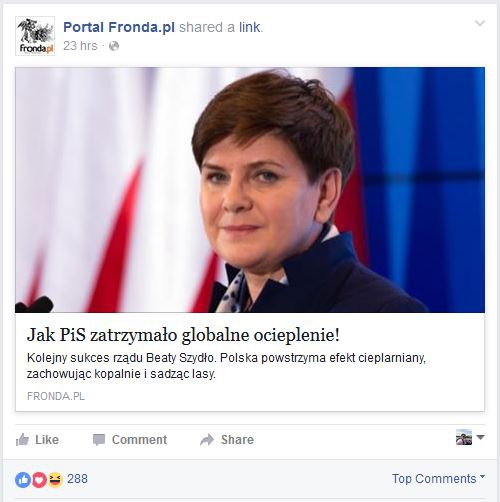This screenshot has width=500, height=502.
Task: Open the '23 hrs' post timestamp
Action: tap(80, 46)
